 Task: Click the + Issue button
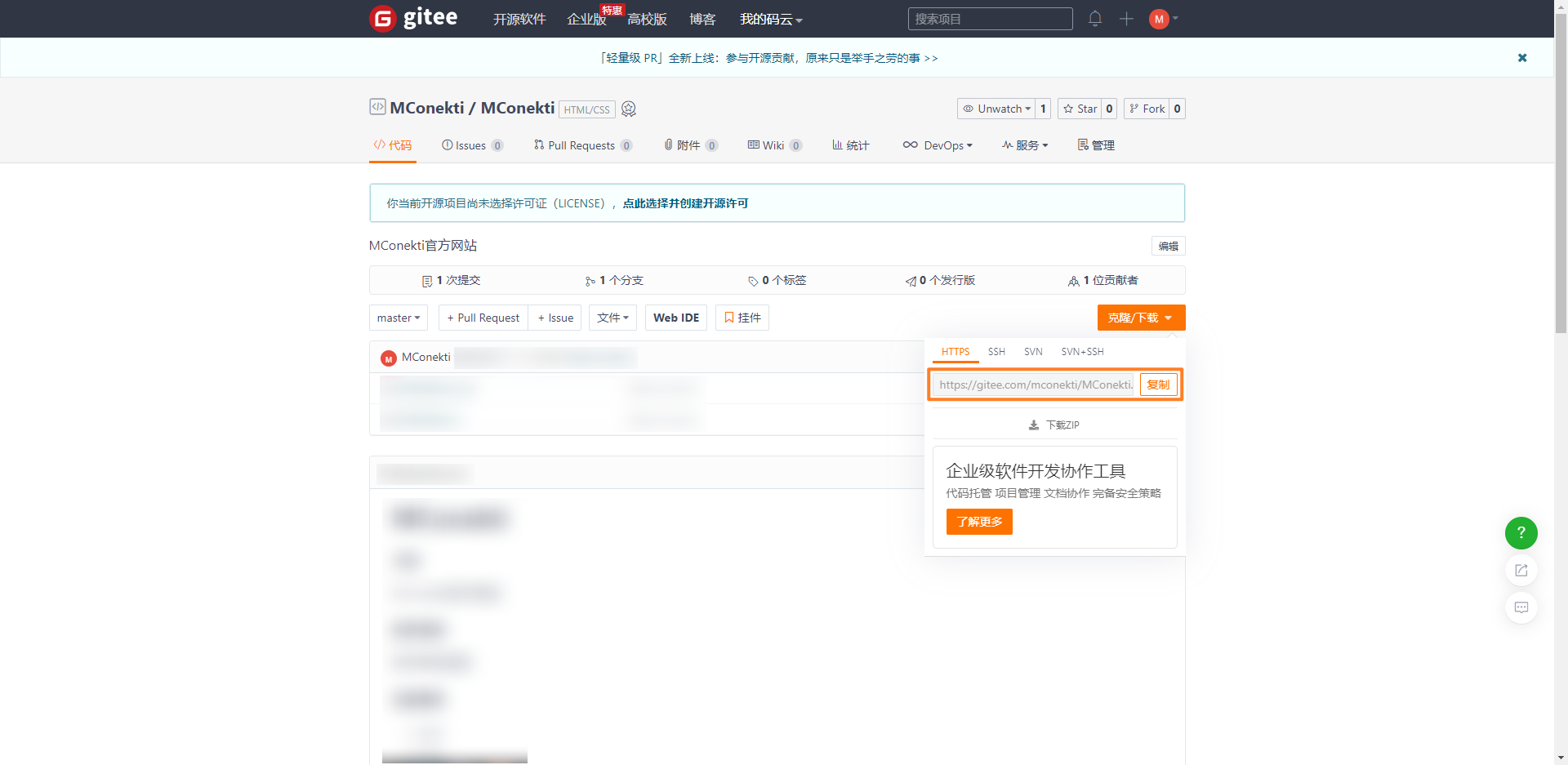pyautogui.click(x=555, y=318)
